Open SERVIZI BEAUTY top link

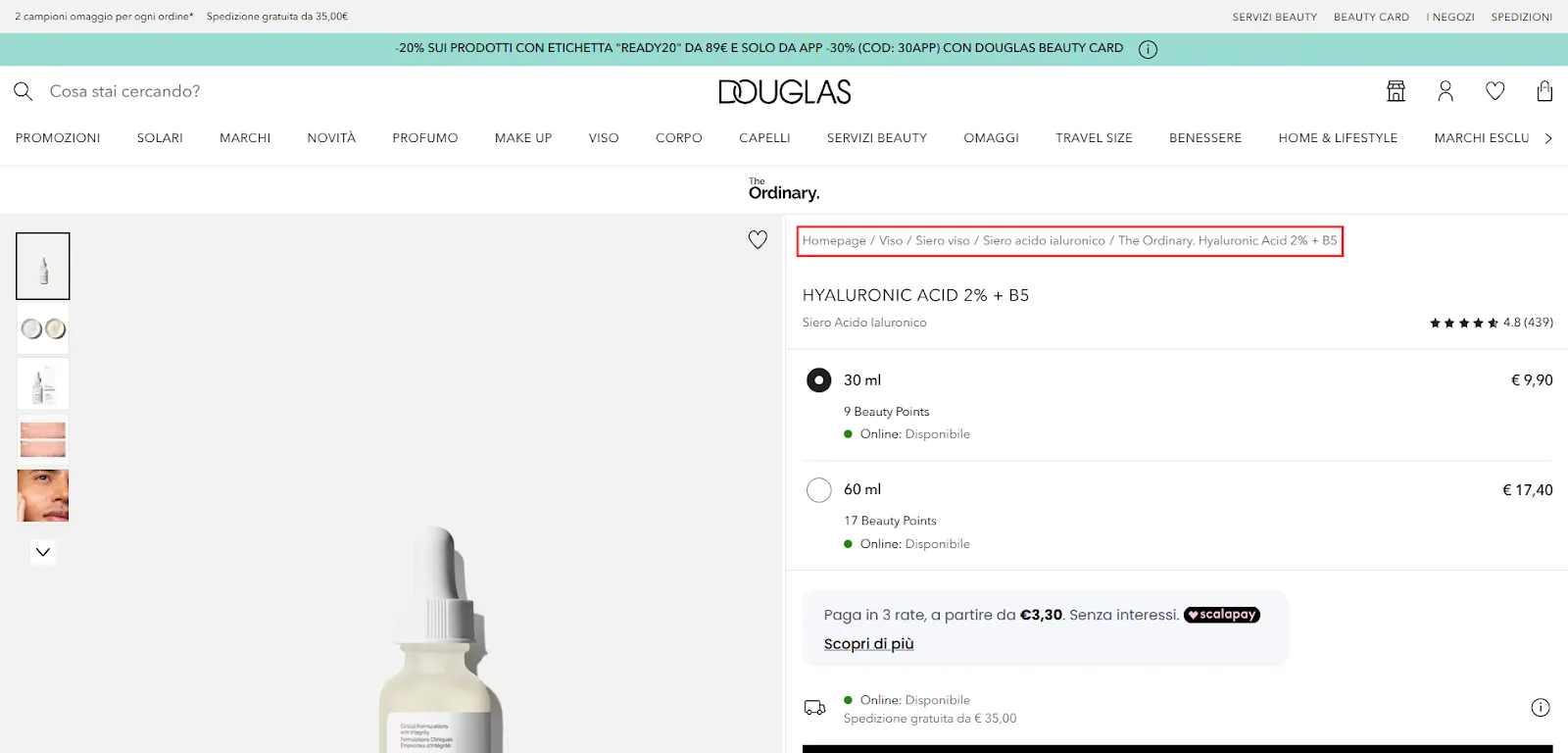click(x=1275, y=17)
